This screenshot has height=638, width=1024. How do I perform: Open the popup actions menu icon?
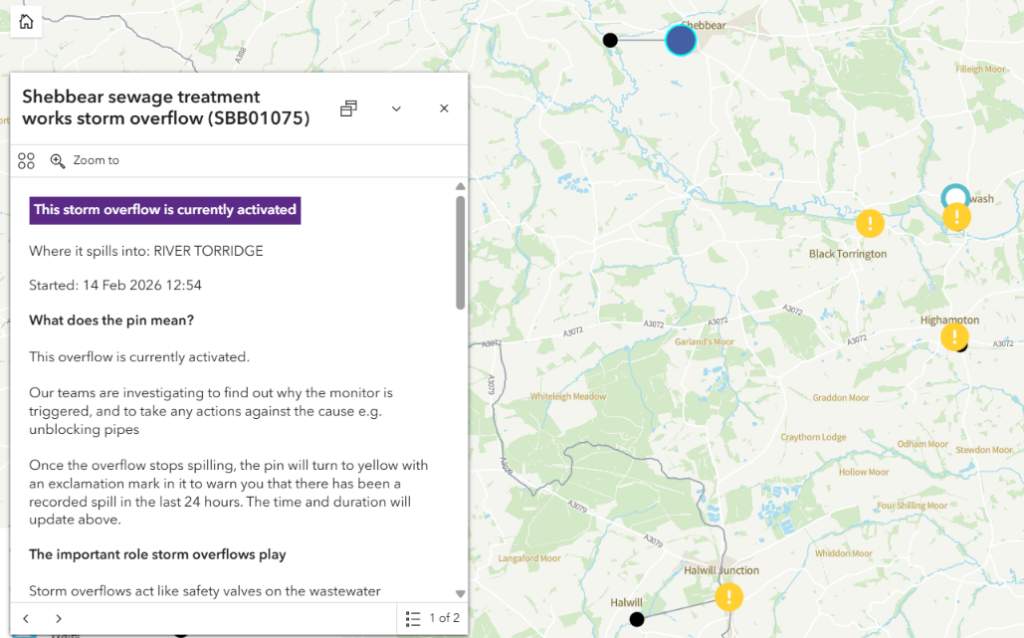click(27, 160)
